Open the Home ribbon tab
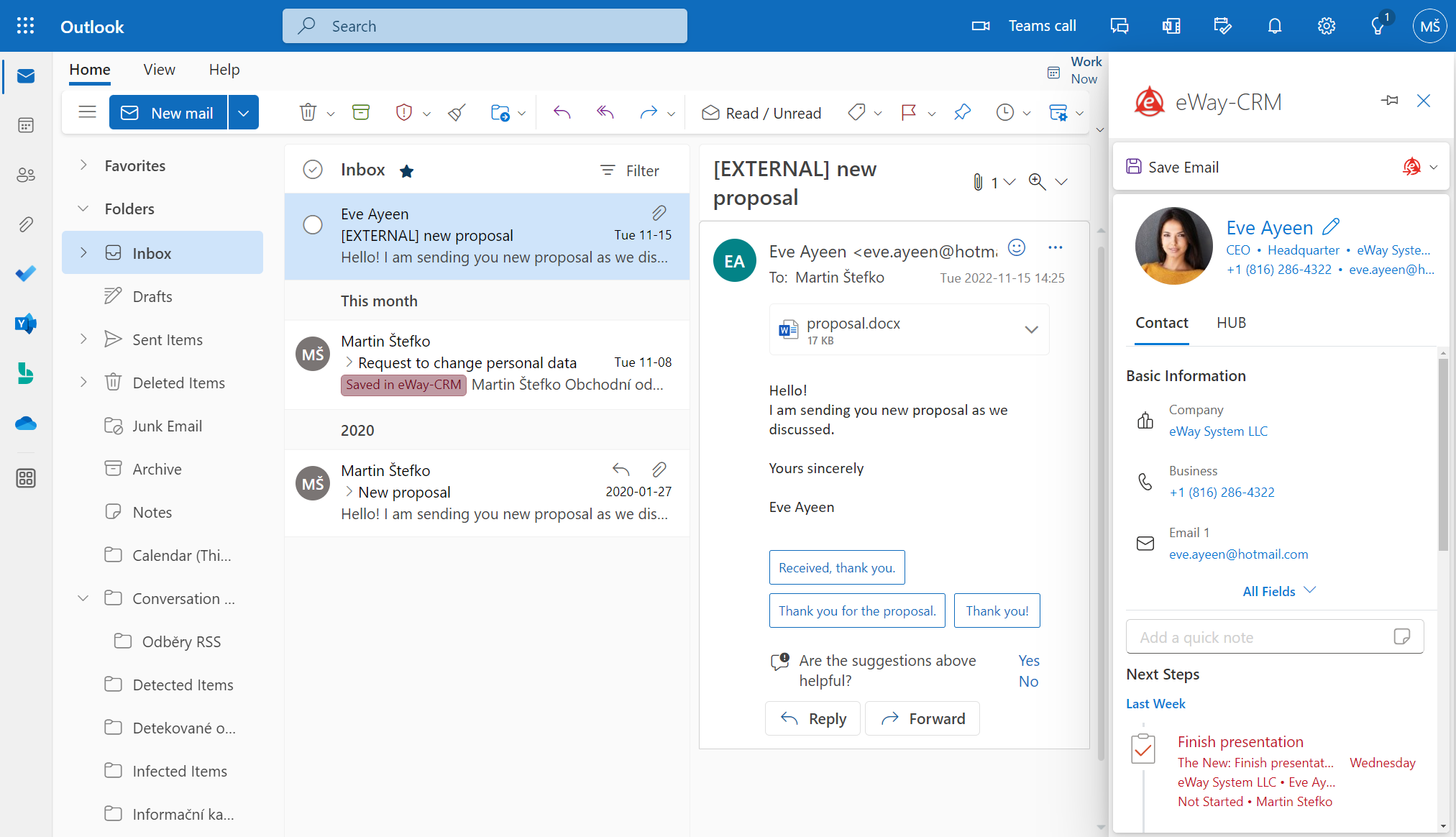Screen dimensions: 1456x837 click(x=90, y=70)
